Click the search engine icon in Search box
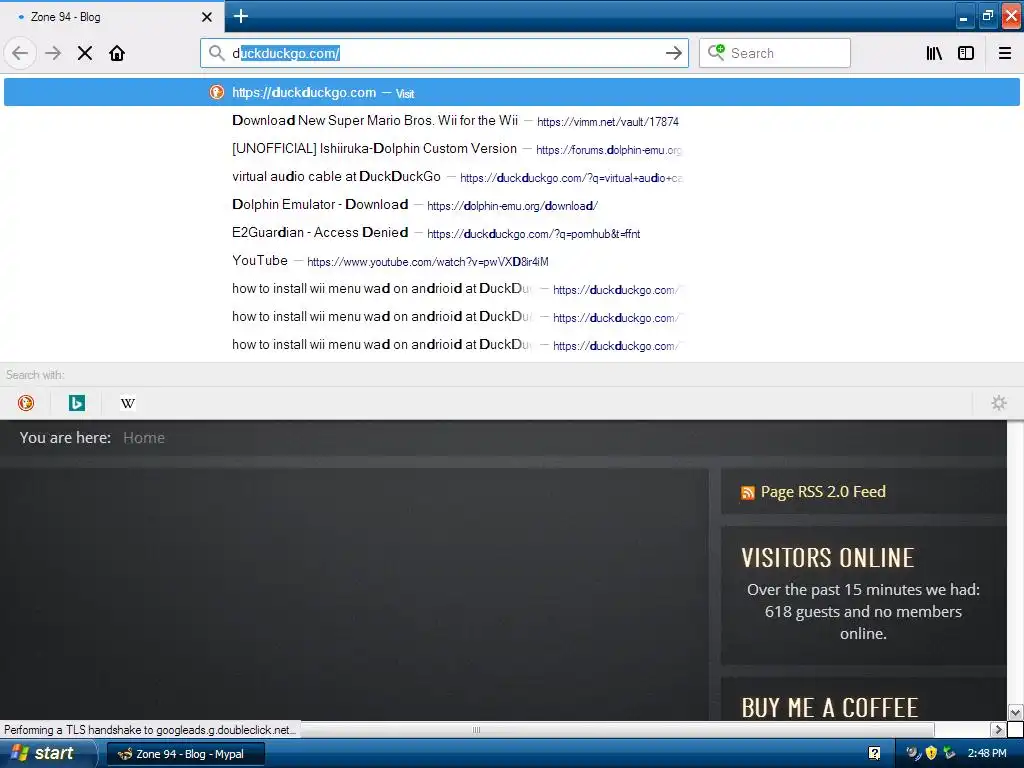Viewport: 1024px width, 768px height. tap(716, 52)
